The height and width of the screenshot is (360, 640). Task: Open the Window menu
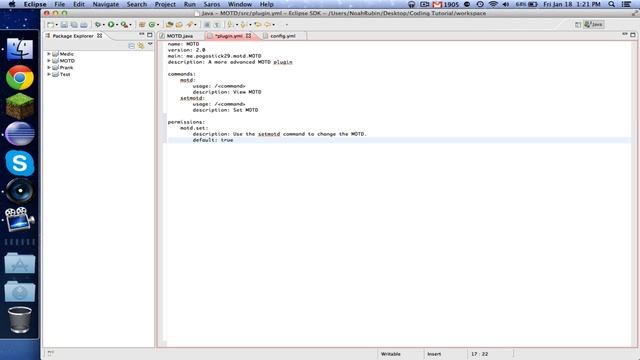240,4
